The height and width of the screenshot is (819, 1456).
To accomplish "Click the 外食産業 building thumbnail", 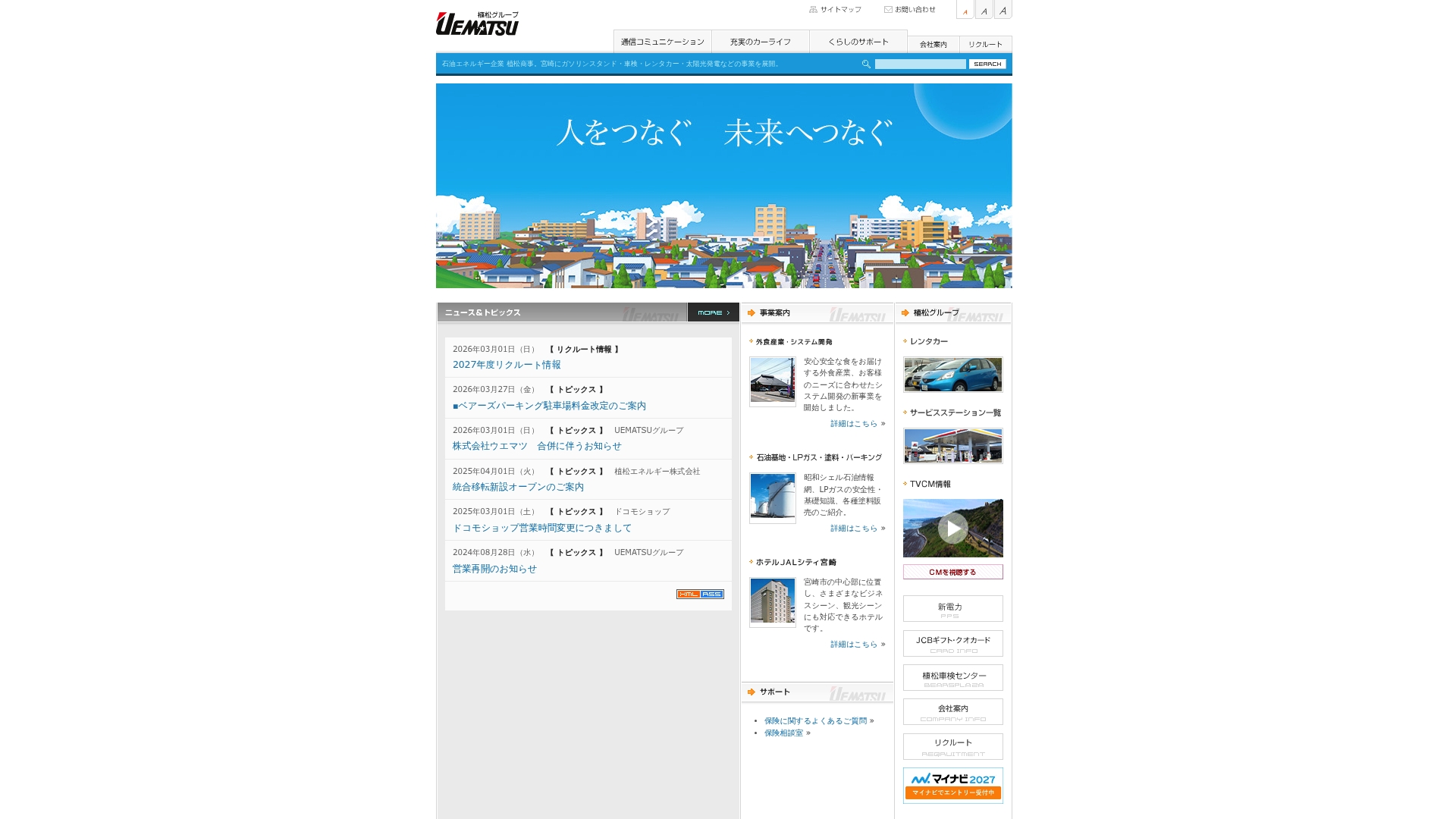I will click(773, 381).
